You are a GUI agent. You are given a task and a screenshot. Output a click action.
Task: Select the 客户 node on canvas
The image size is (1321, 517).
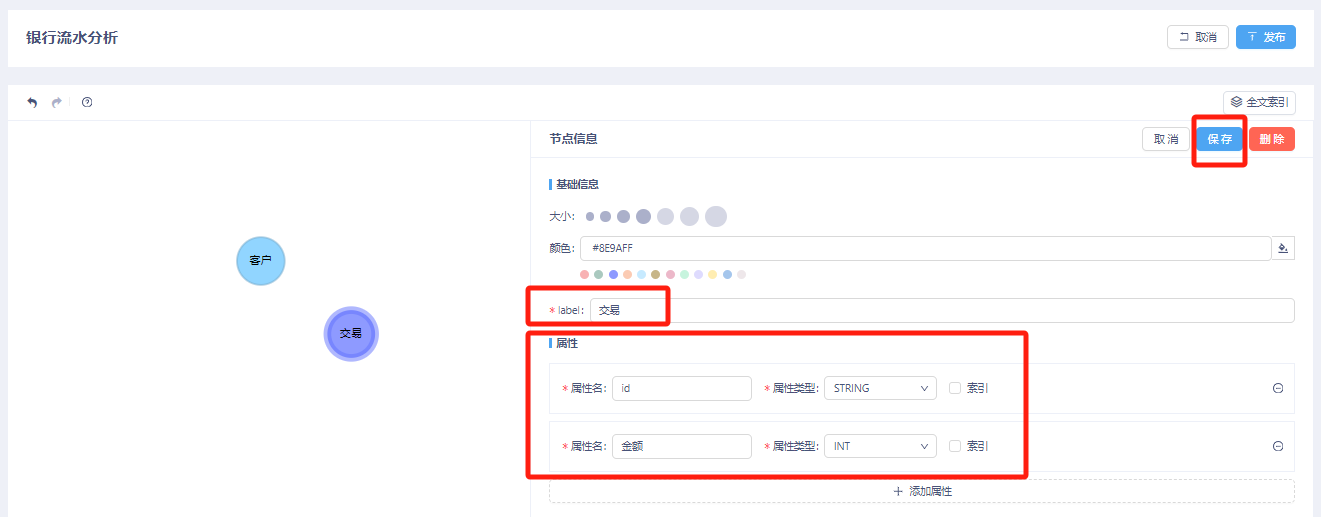[261, 261]
